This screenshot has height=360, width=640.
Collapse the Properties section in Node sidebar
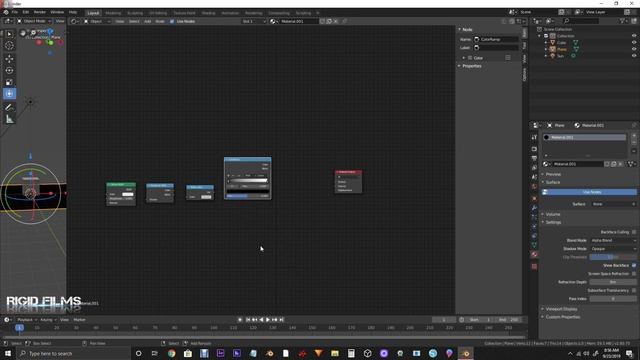[471, 66]
